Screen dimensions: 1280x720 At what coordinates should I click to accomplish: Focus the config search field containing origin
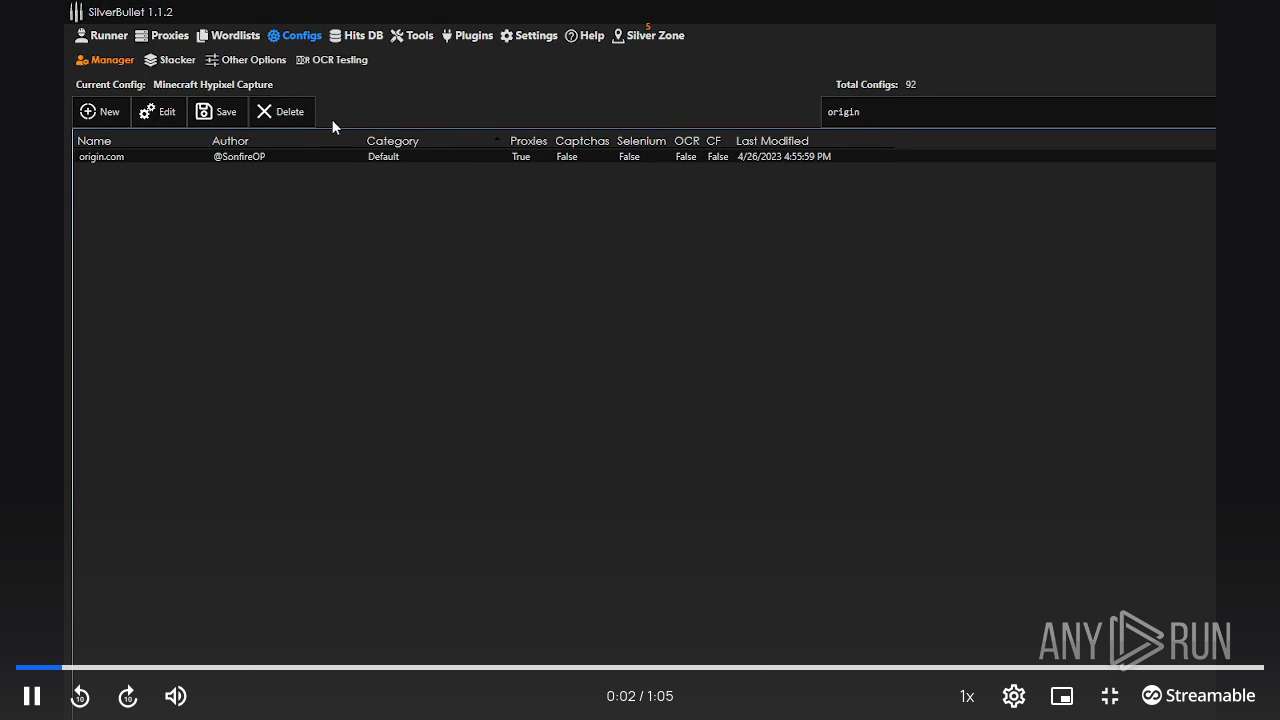click(x=1018, y=112)
